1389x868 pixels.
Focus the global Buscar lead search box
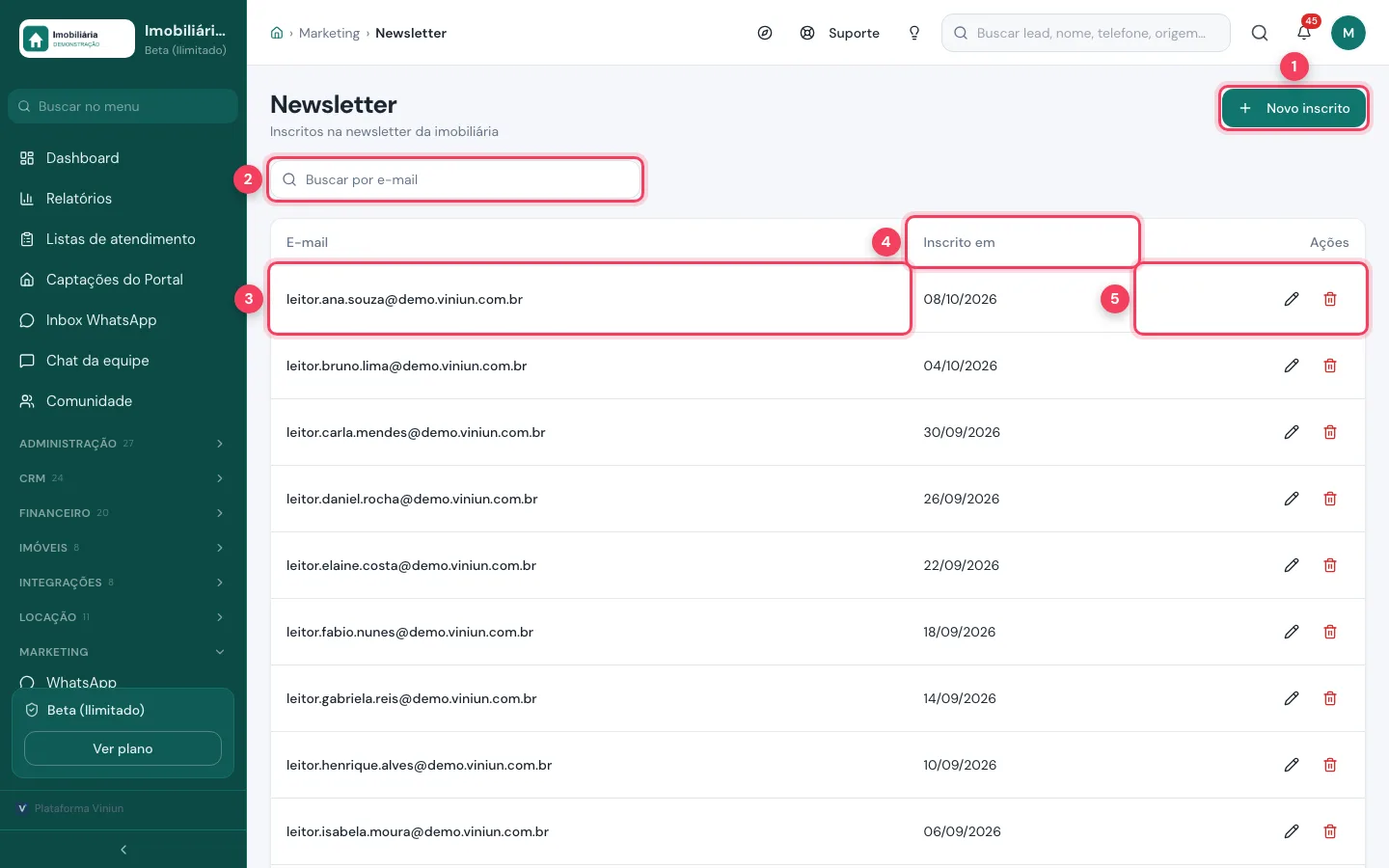[1086, 33]
